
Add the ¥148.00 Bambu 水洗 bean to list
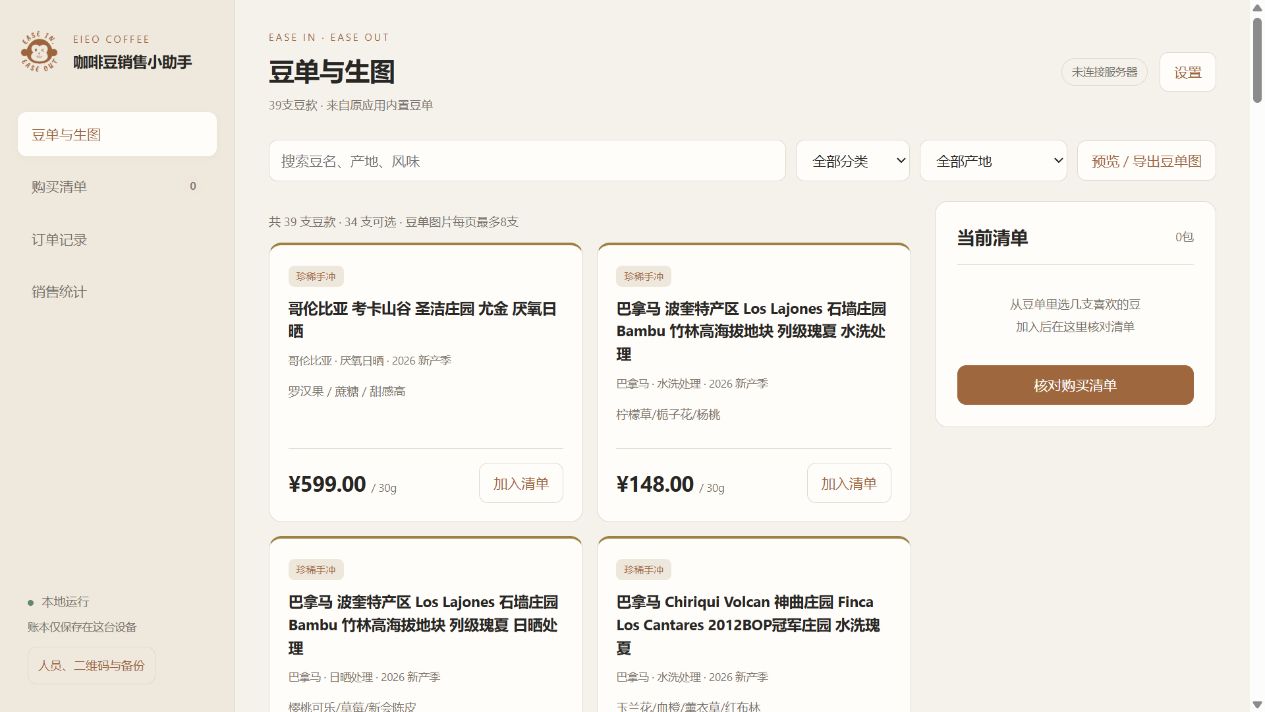[x=849, y=483]
